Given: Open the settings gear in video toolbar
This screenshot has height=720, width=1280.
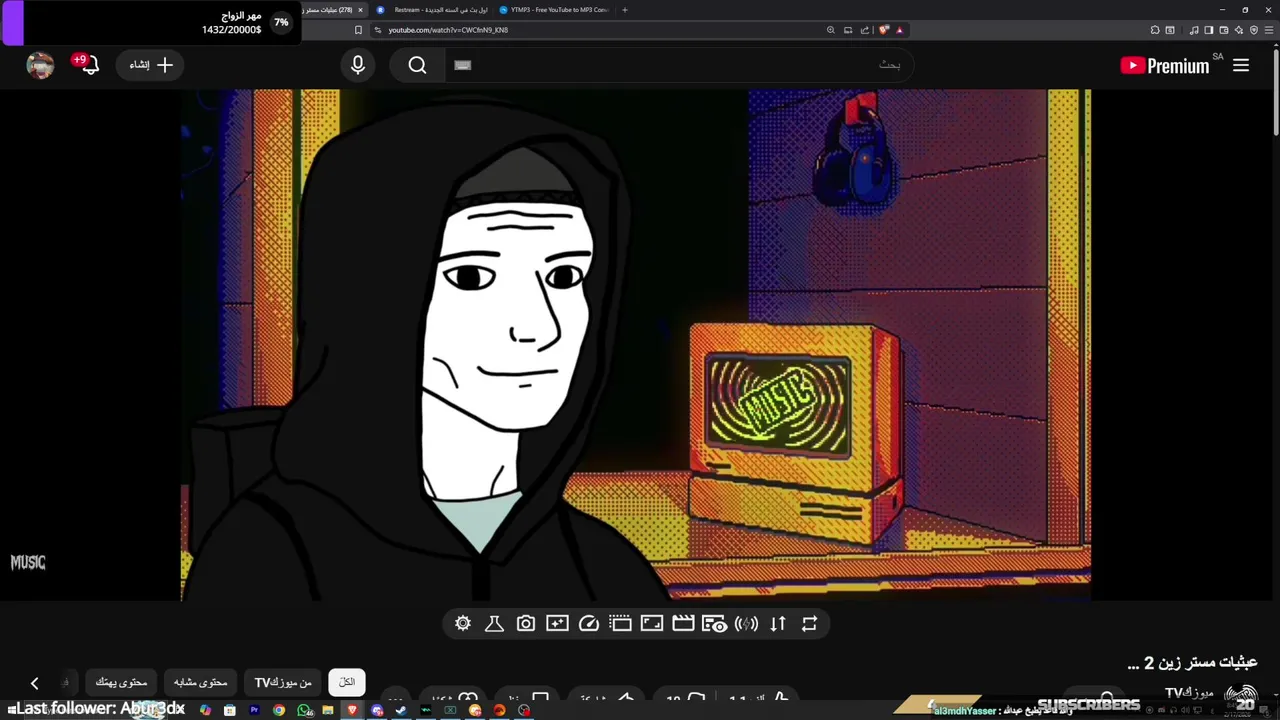Looking at the screenshot, I should (463, 624).
